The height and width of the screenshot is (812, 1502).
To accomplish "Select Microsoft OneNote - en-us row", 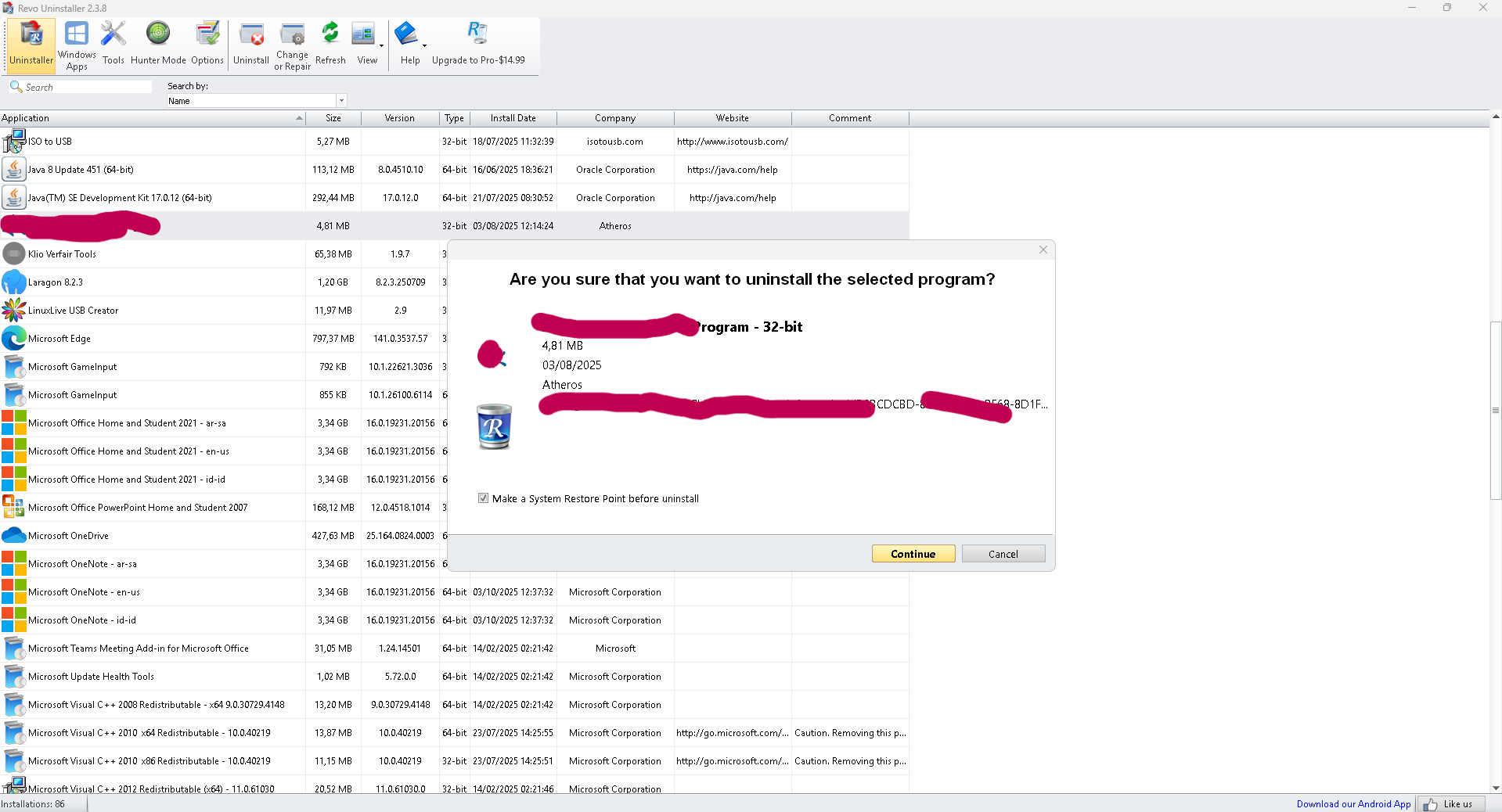I will [x=454, y=592].
